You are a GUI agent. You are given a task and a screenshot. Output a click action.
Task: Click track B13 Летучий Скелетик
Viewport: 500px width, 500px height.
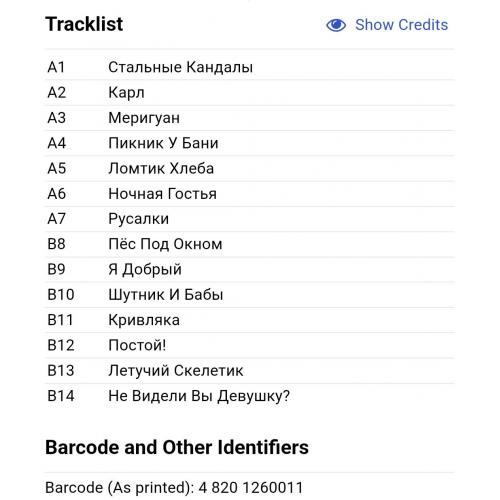point(250,371)
